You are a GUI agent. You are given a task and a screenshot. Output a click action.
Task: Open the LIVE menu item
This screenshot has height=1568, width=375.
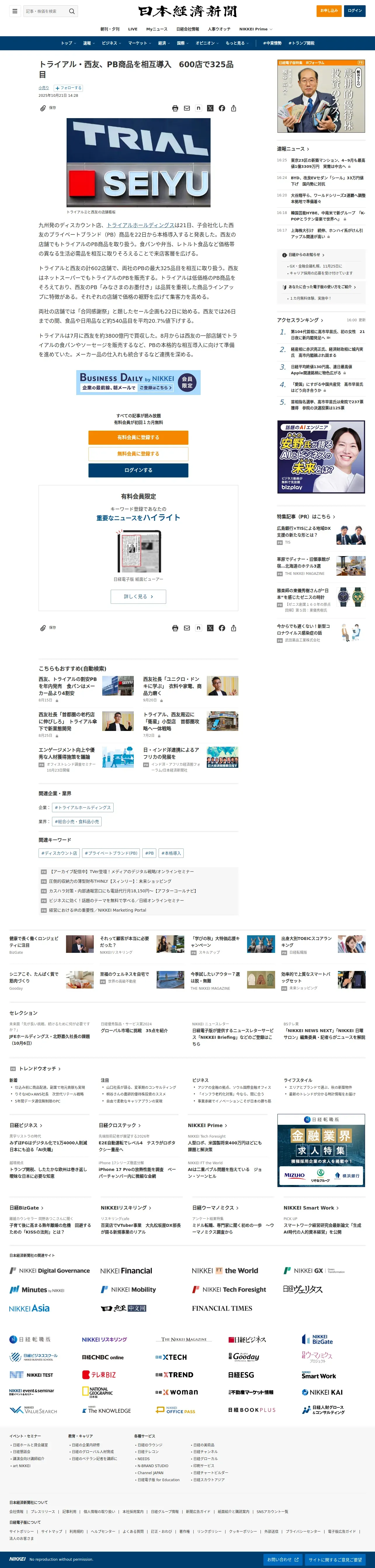pyautogui.click(x=133, y=29)
